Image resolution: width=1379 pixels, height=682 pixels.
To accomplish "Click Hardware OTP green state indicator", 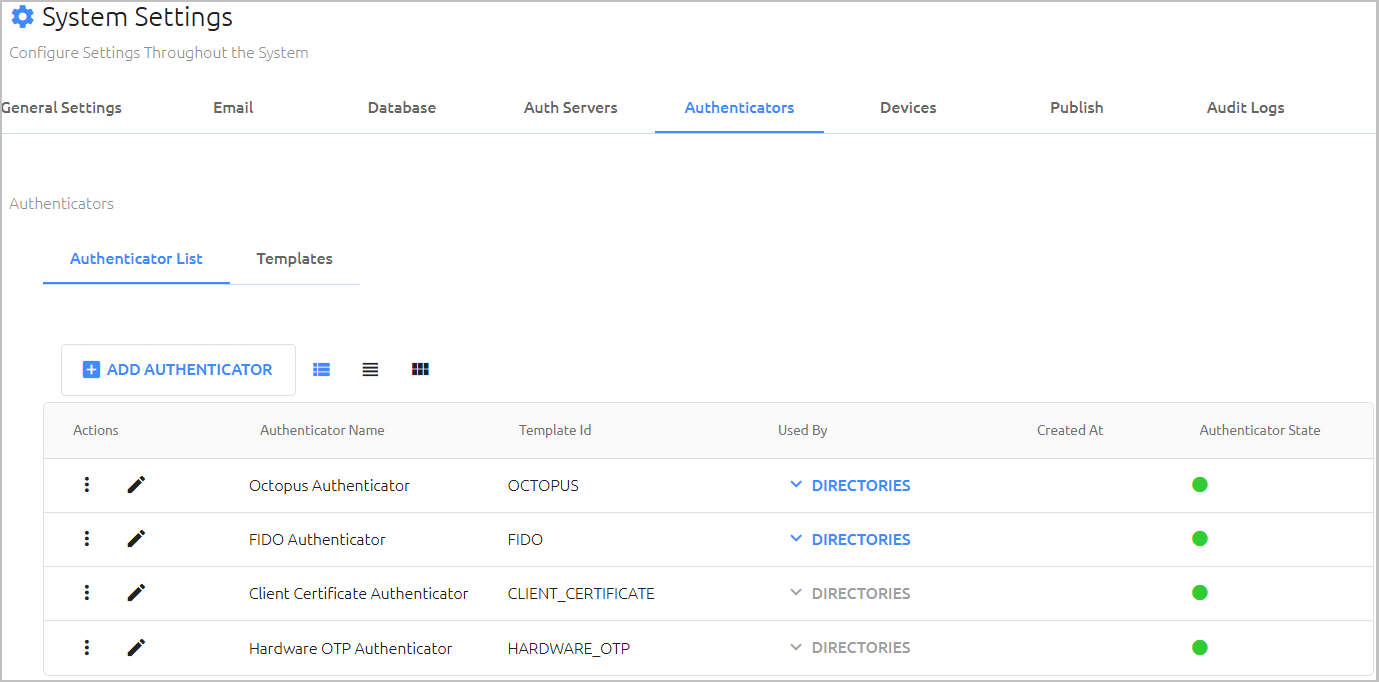I will pyautogui.click(x=1200, y=648).
